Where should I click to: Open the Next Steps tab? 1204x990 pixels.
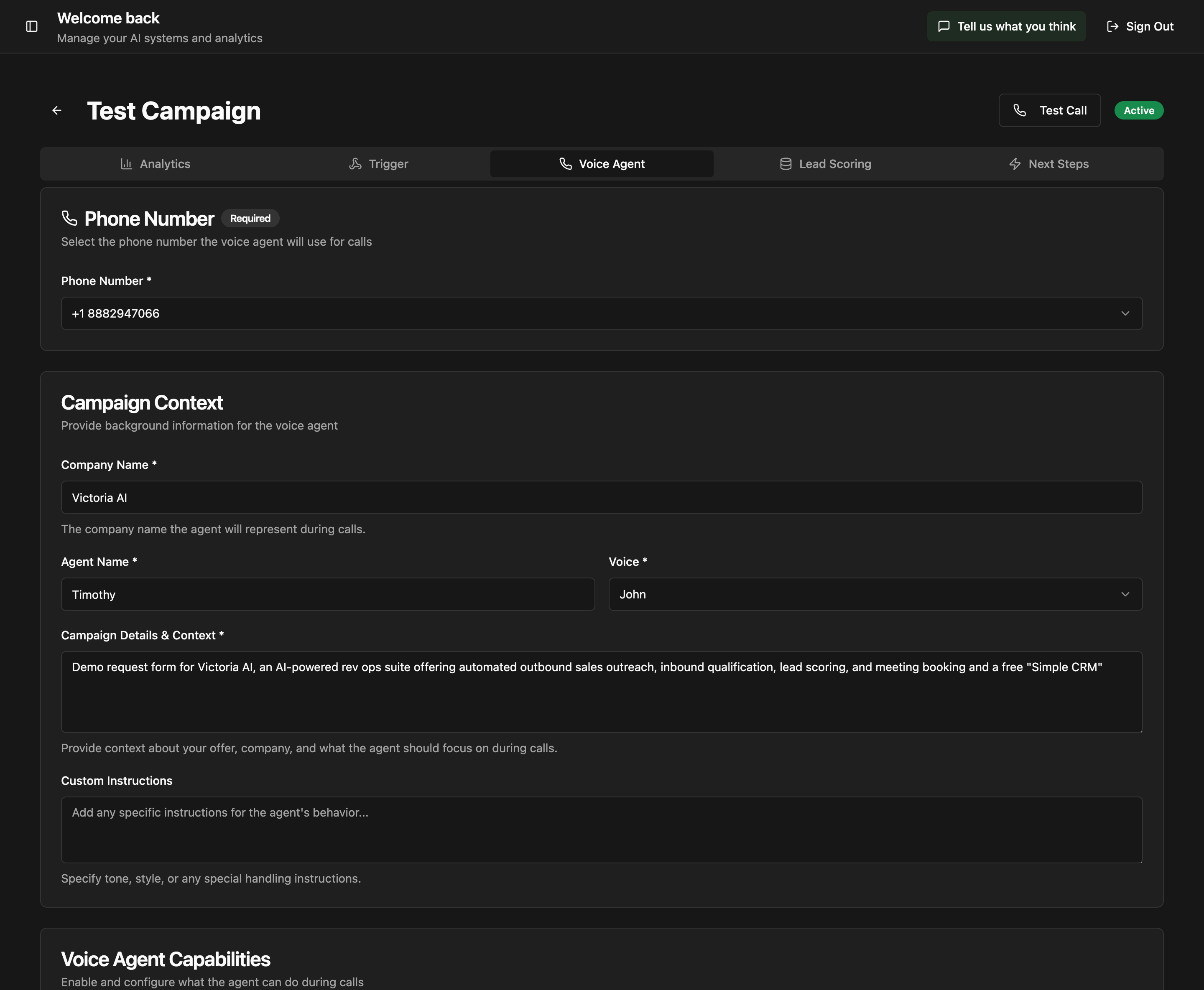1058,164
